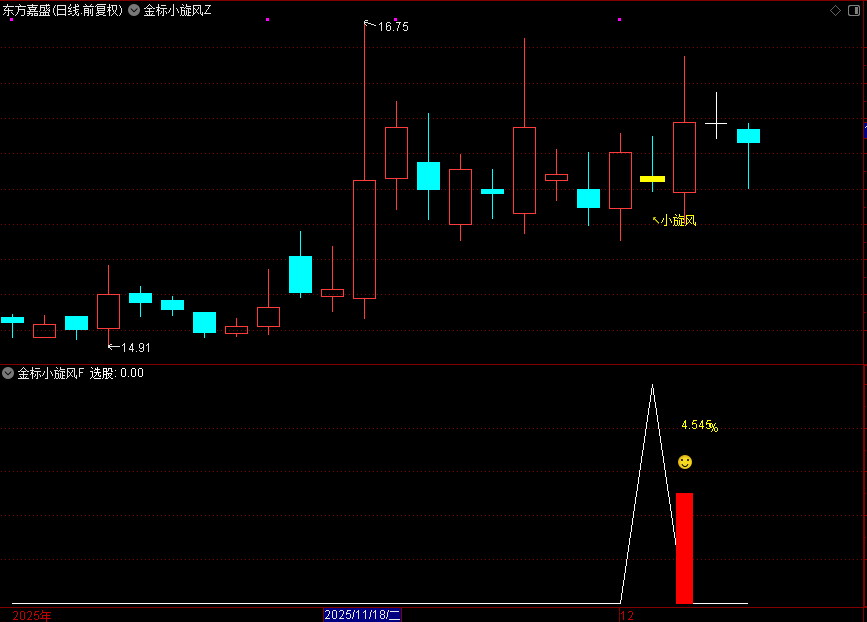Select the magenta marker dot above 16.75
867x622 pixels.
[x=396, y=20]
